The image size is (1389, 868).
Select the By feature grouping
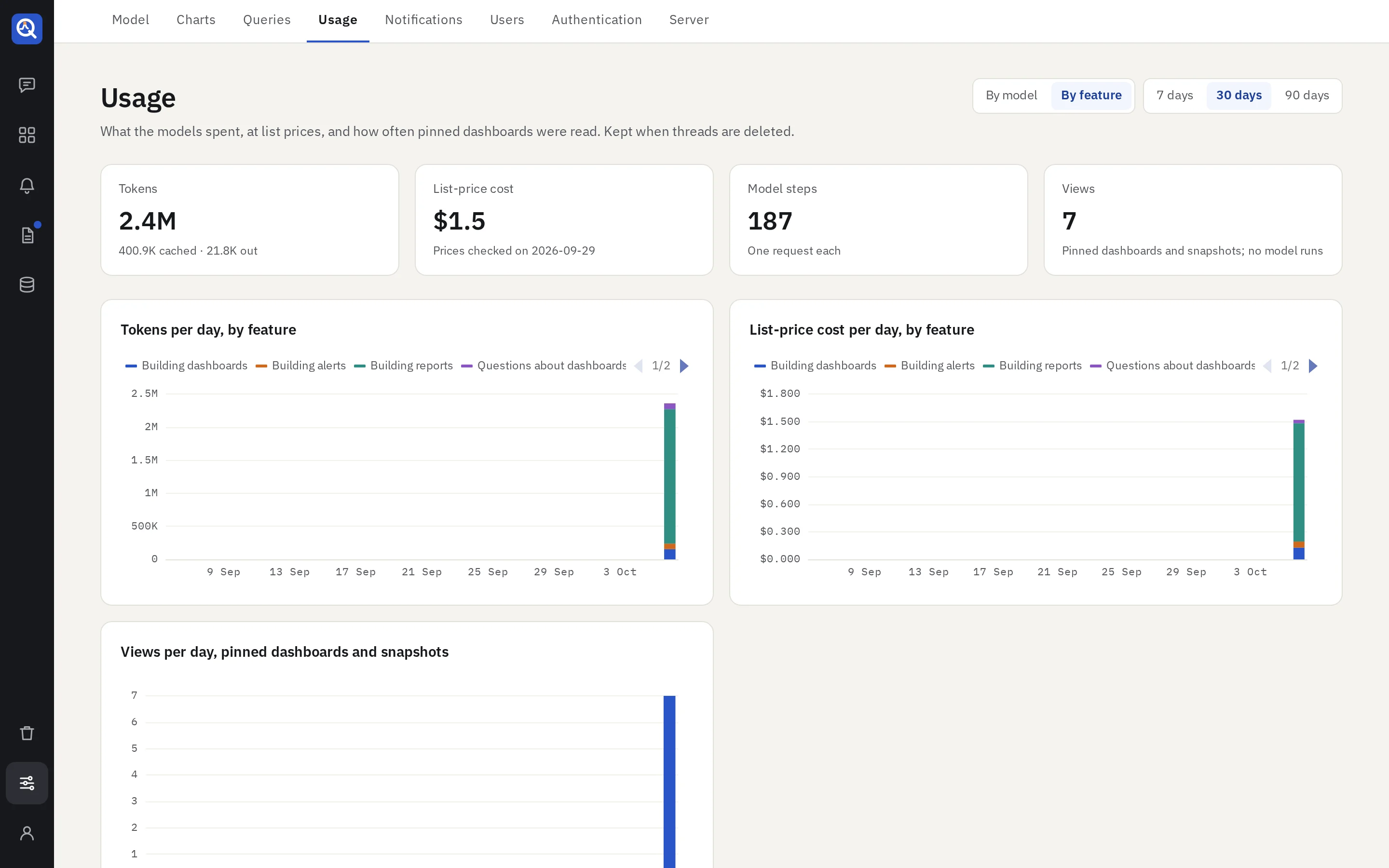click(x=1091, y=95)
